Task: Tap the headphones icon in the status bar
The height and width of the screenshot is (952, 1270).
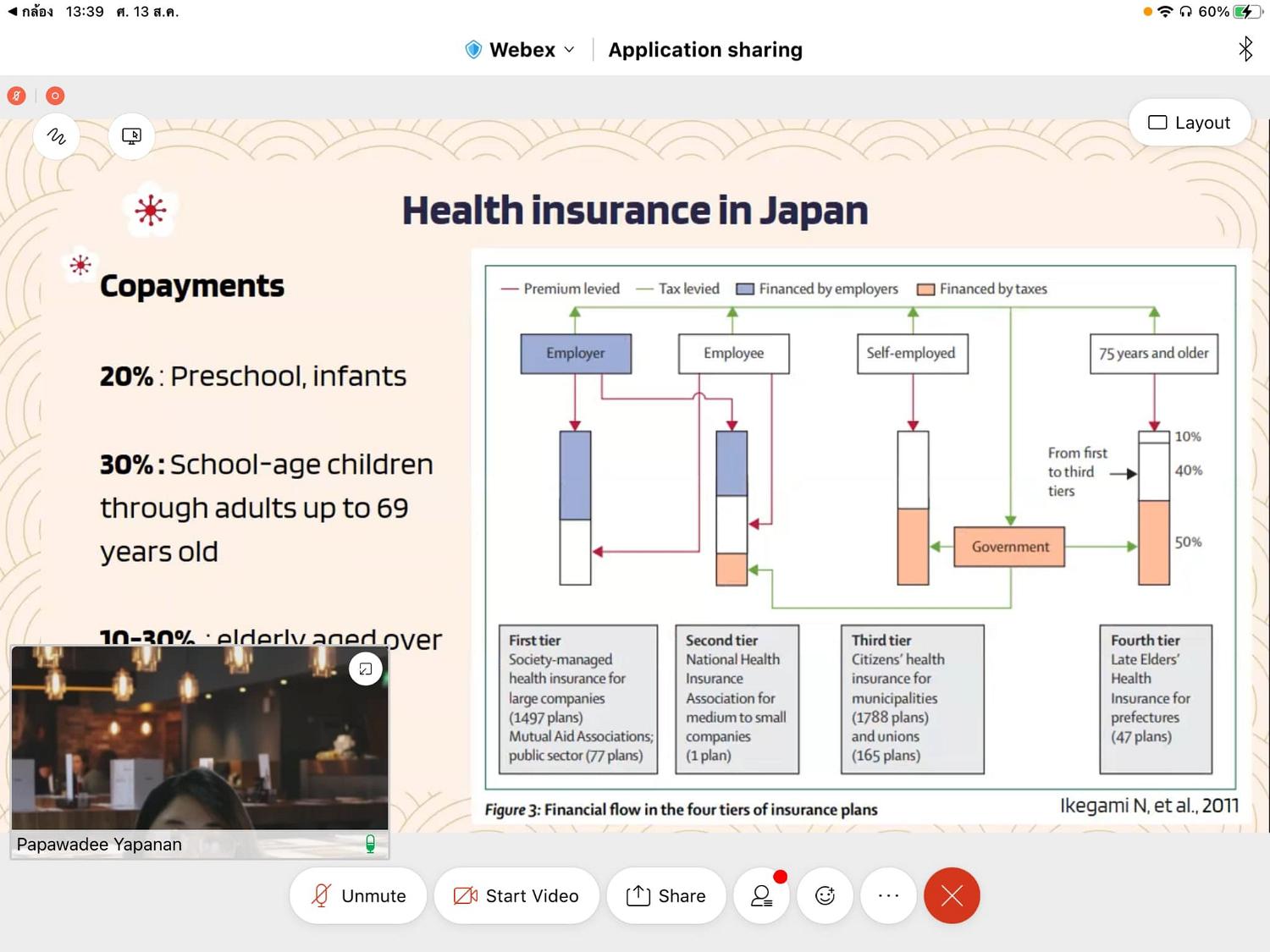Action: (x=1185, y=12)
